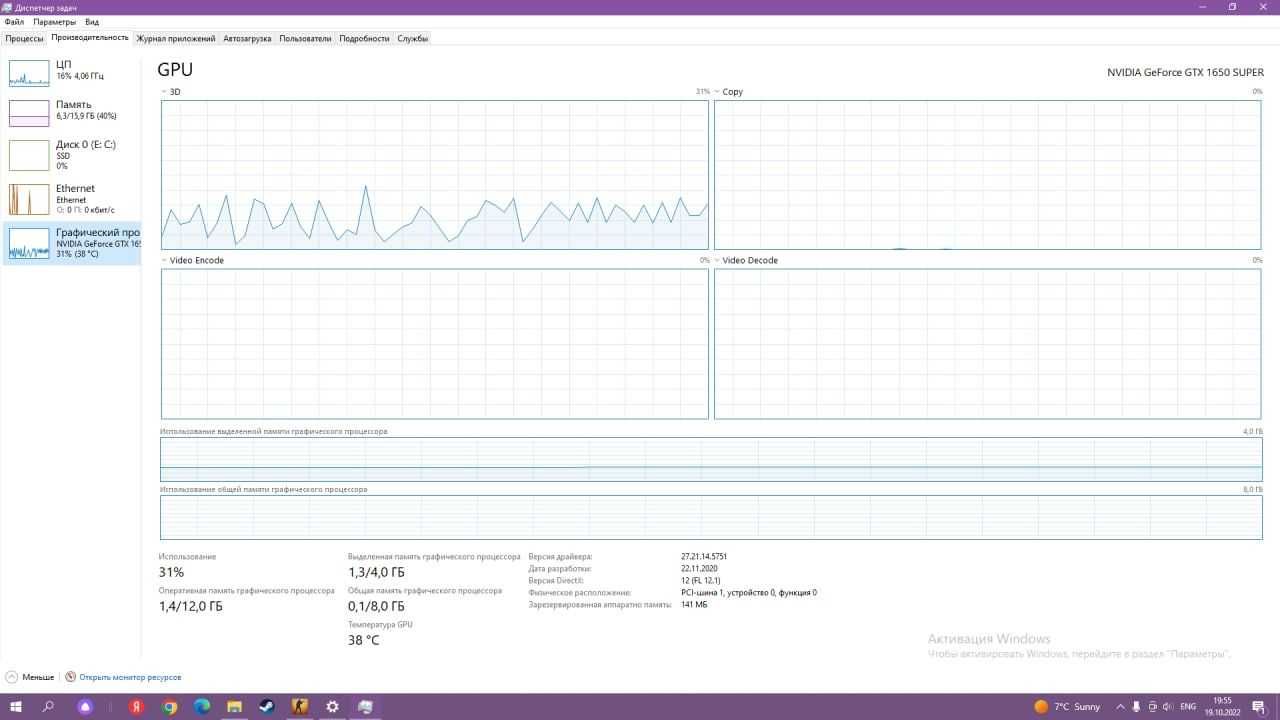Viewport: 1280px width, 720px height.
Task: Open the Открыть монитор ресурсов link
Action: [130, 677]
